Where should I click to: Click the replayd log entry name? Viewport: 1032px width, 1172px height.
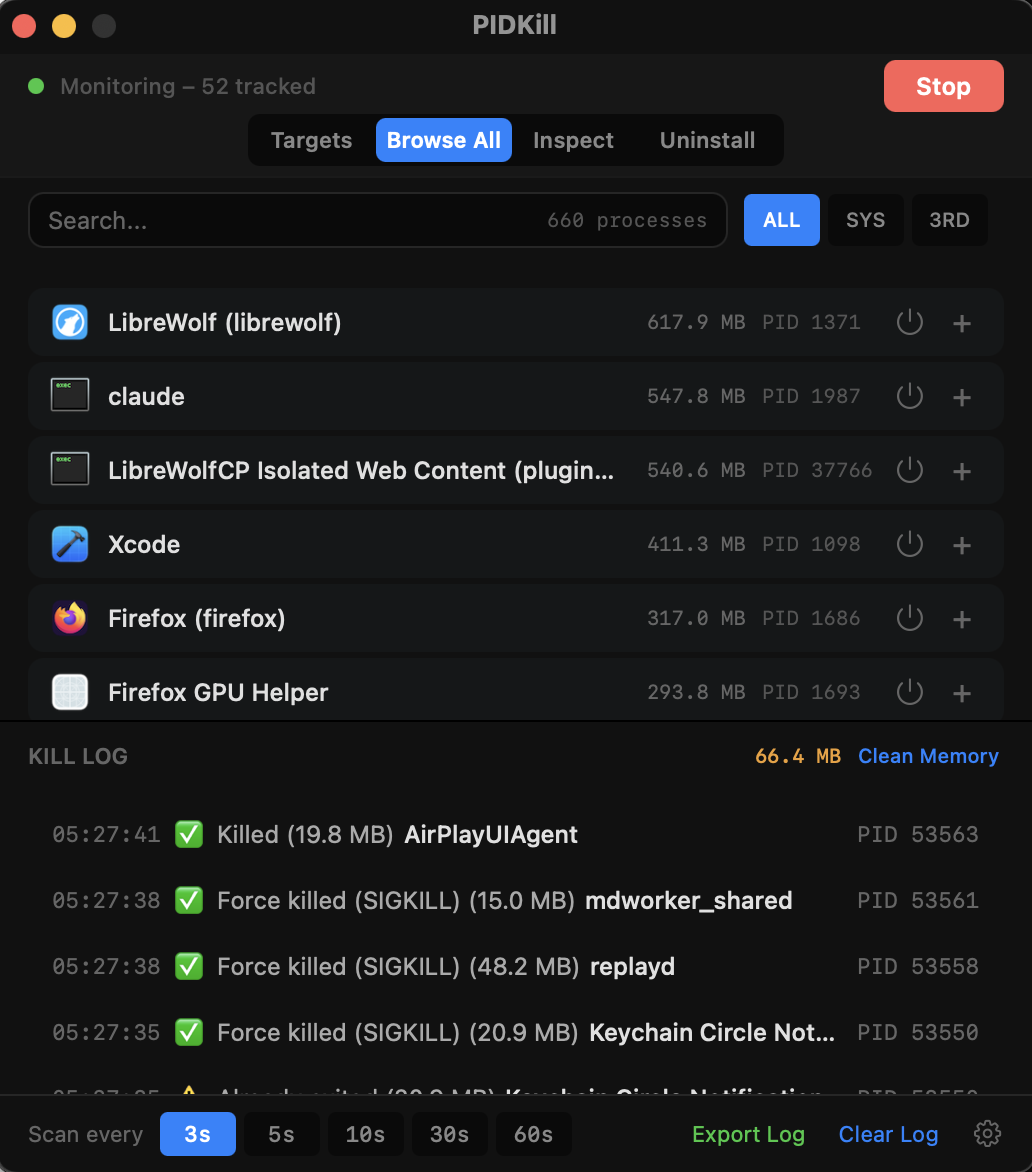(632, 966)
